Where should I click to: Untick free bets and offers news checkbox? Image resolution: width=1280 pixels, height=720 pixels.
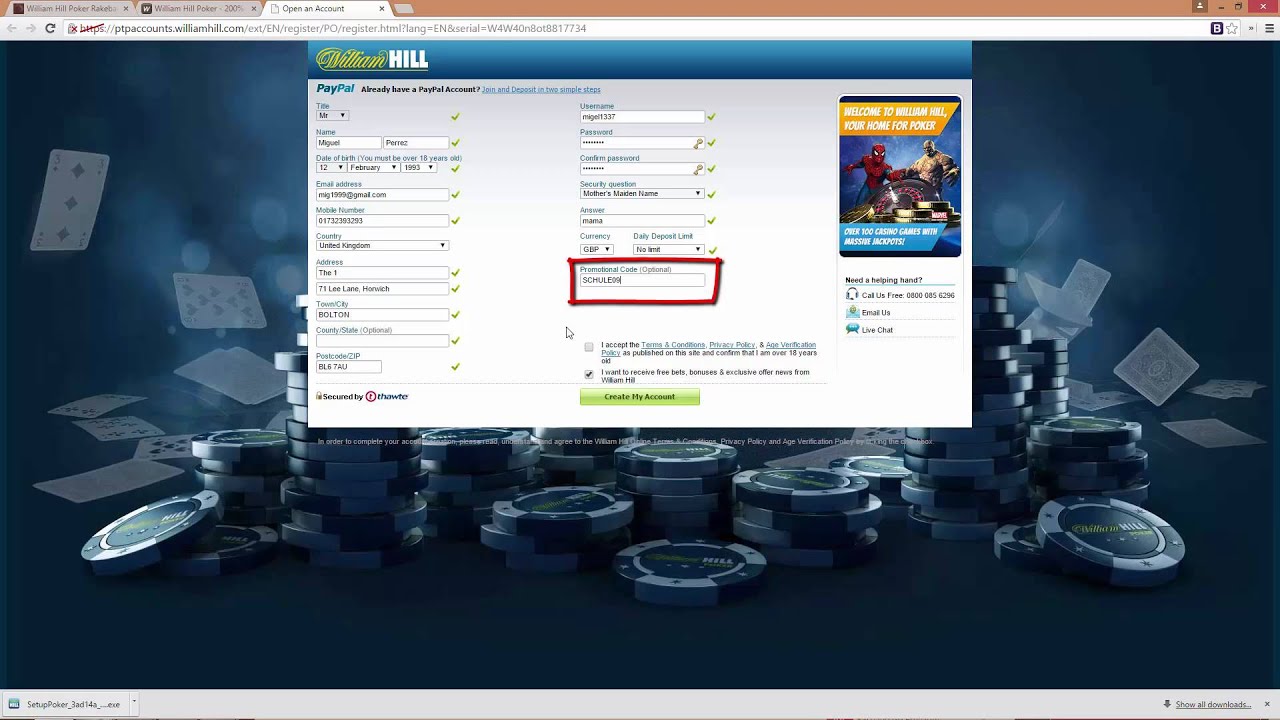[x=588, y=374]
